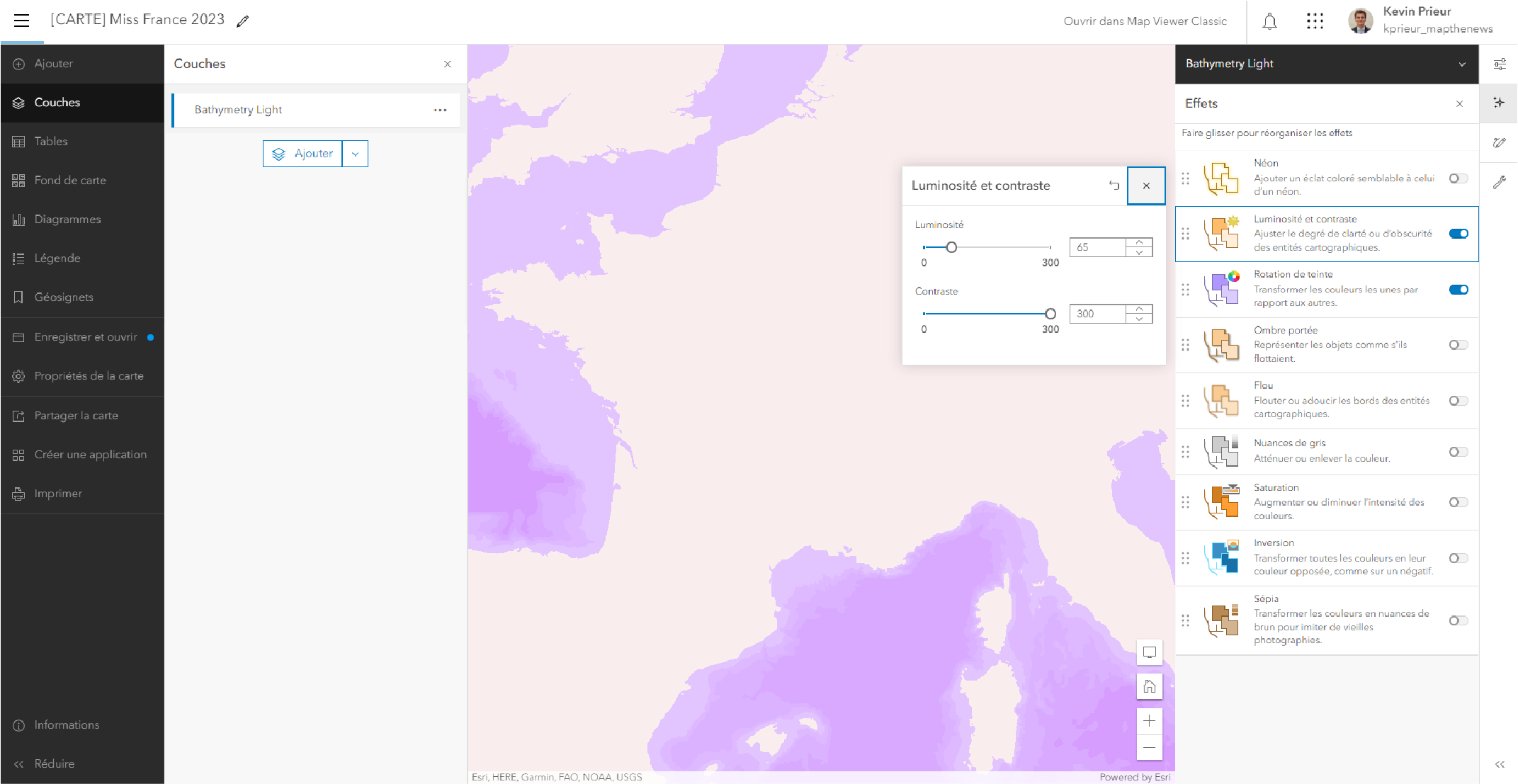Zoom out with the minus icon
Viewport: 1518px width, 784px height.
pos(1149,748)
